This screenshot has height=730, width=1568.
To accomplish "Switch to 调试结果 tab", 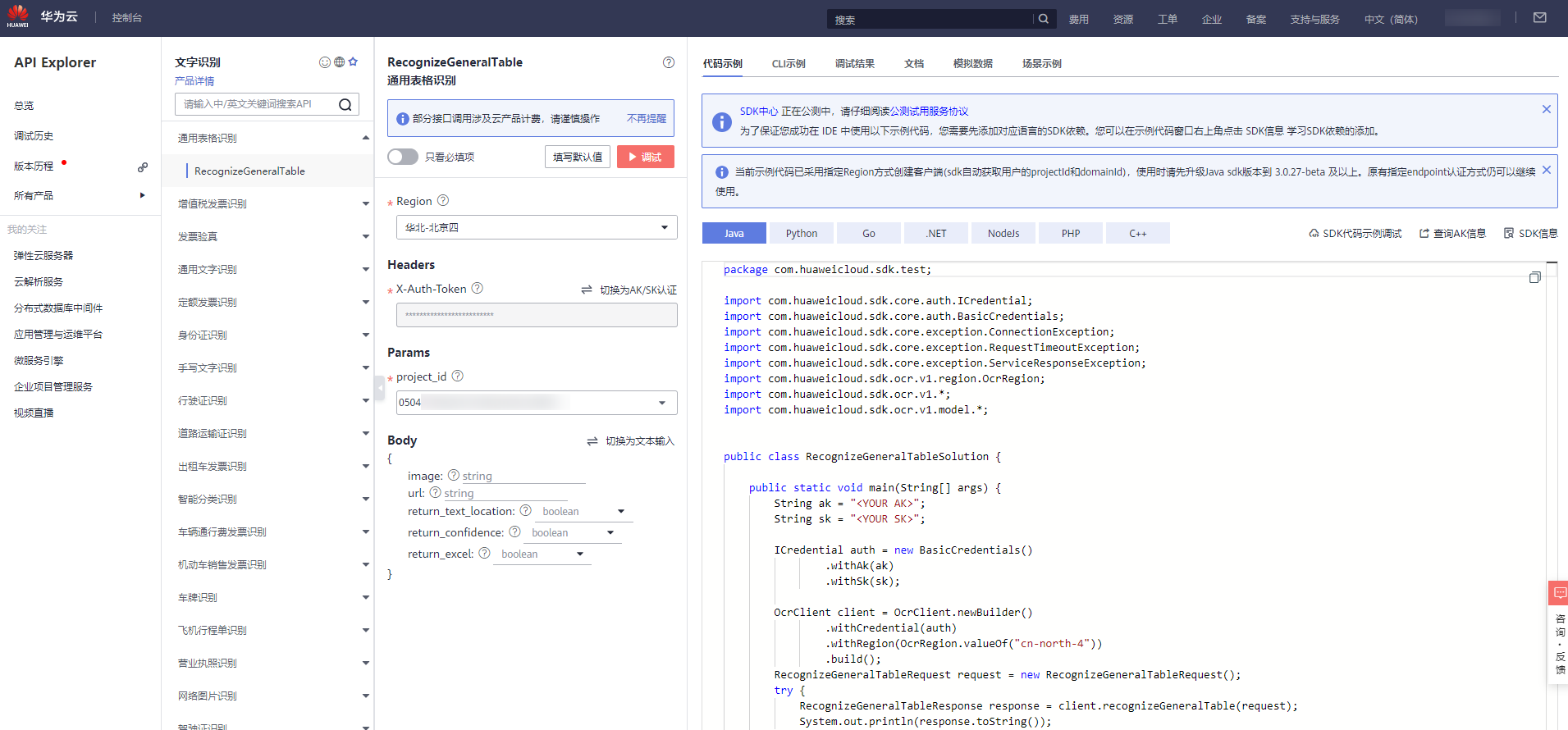I will pyautogui.click(x=855, y=63).
